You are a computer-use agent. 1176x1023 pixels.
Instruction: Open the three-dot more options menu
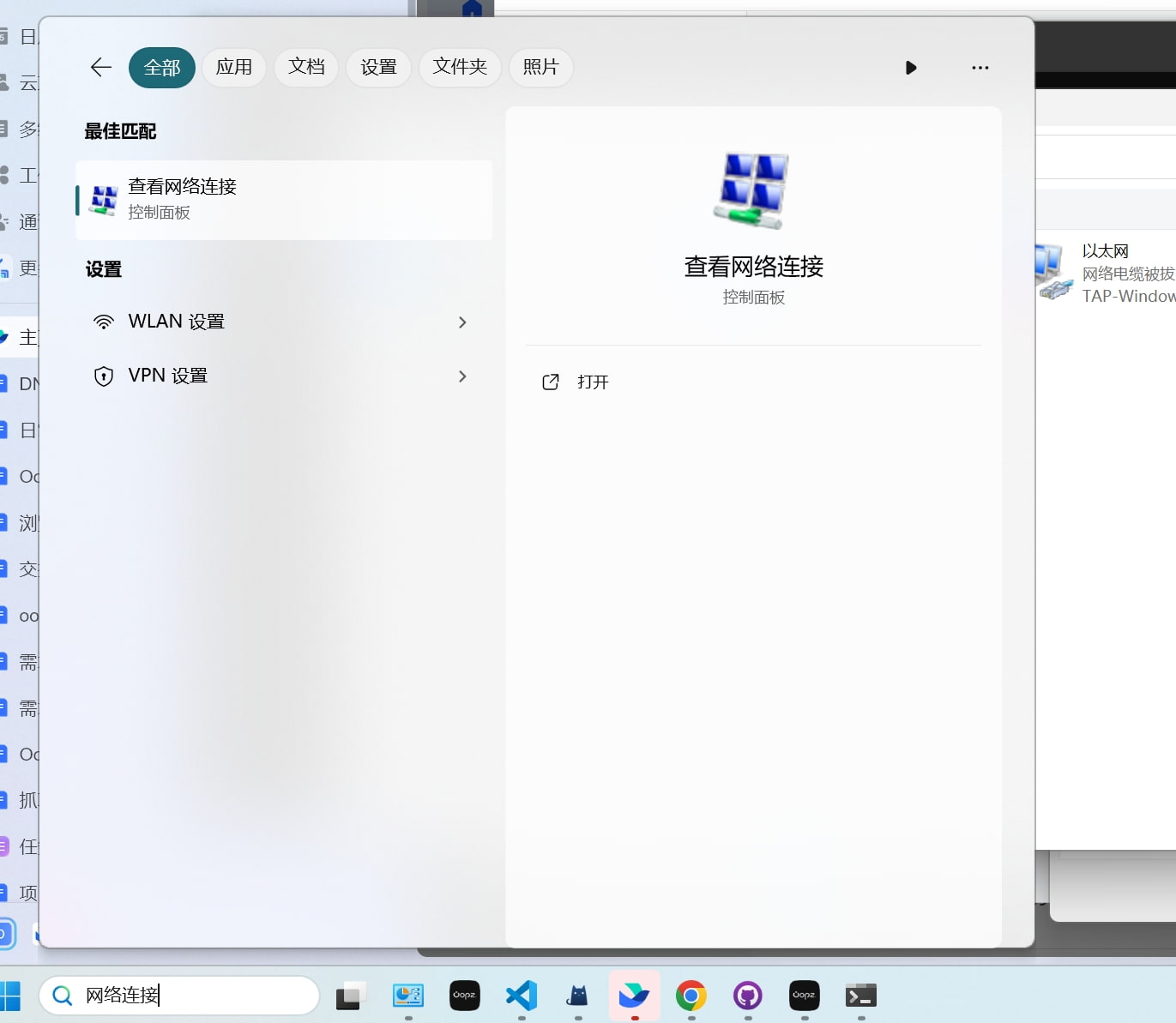(x=980, y=68)
